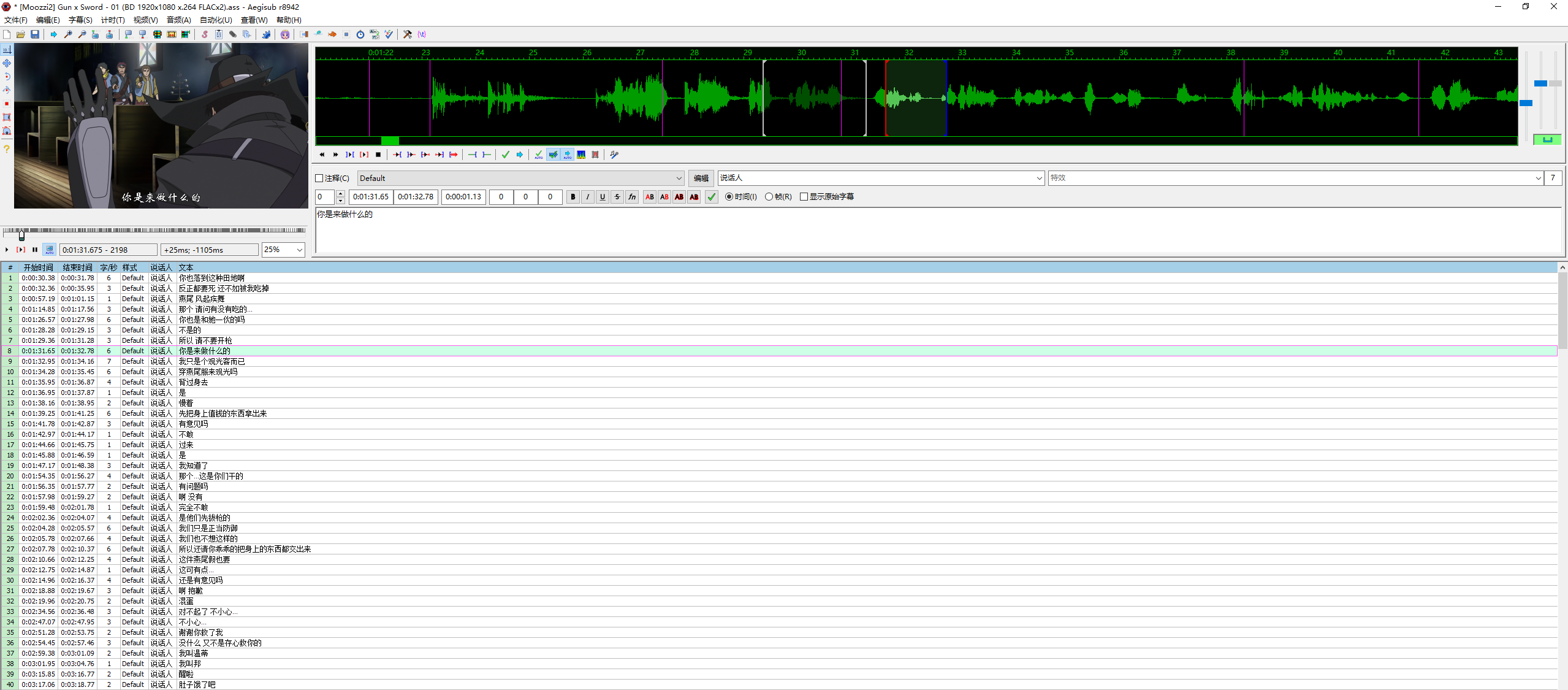Open Options hammer and wrench icon

tap(408, 34)
